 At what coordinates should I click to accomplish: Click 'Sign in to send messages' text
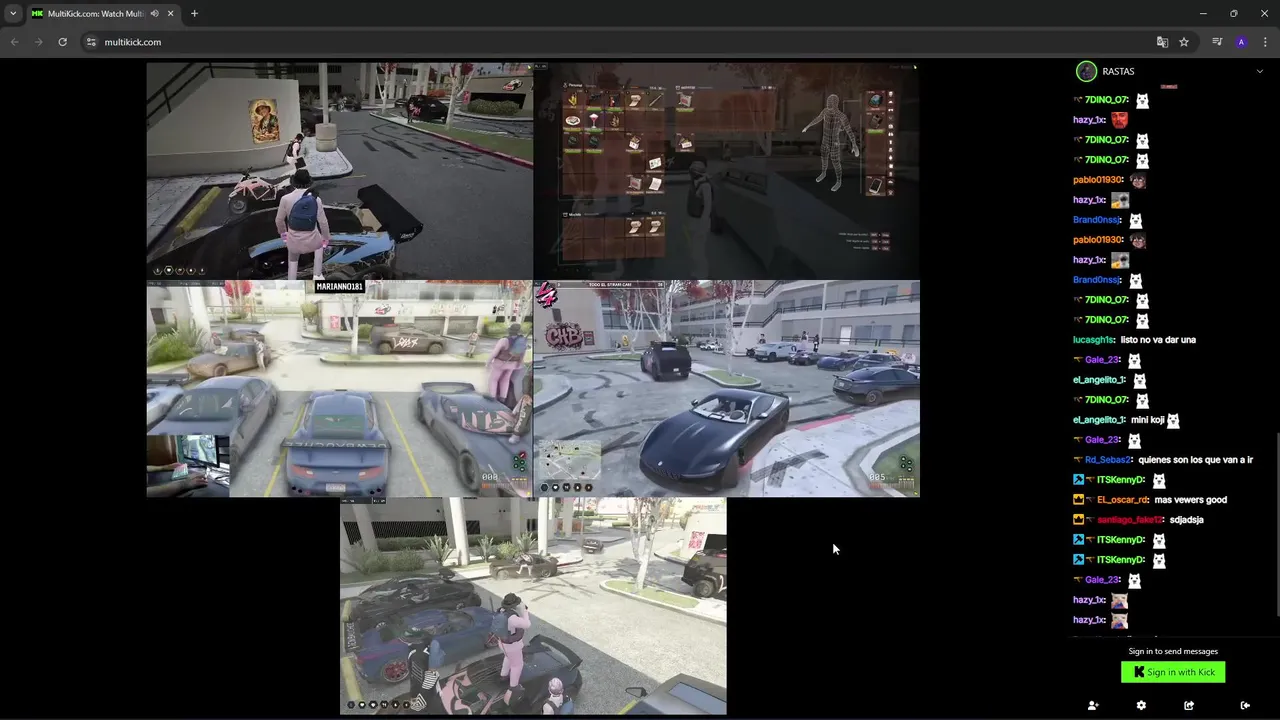[x=1173, y=651]
